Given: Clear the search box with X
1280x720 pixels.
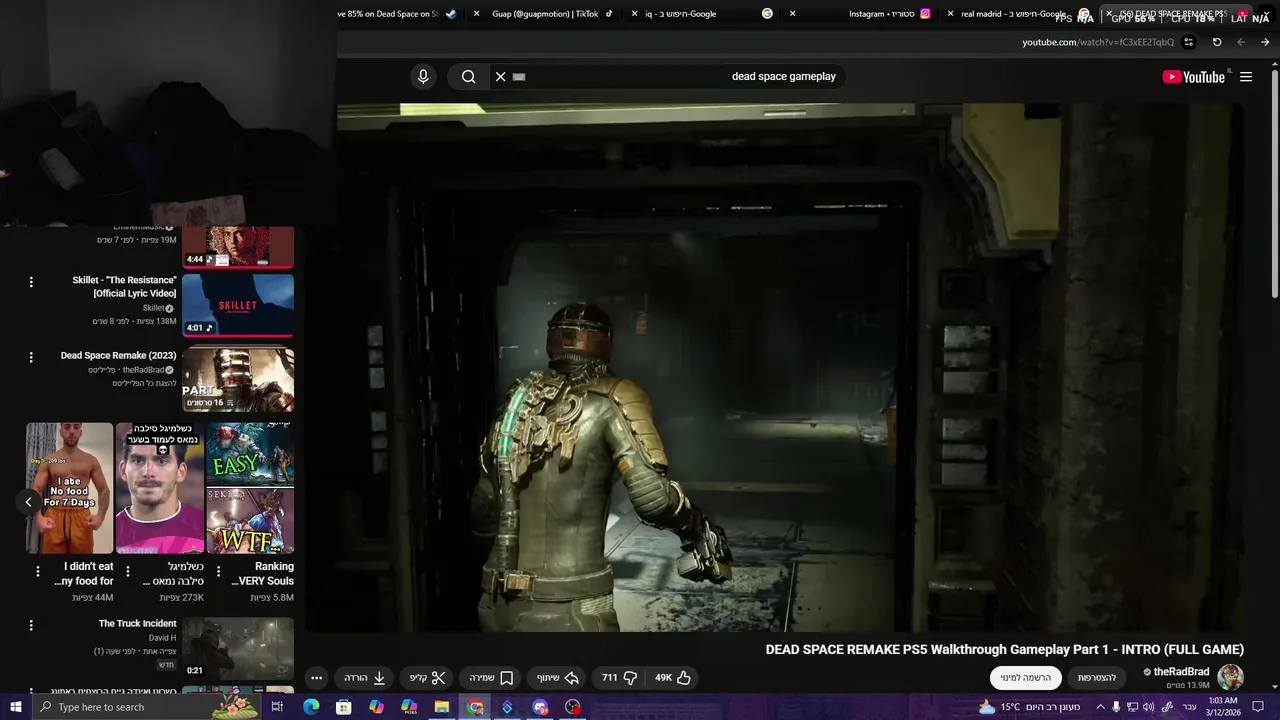Looking at the screenshot, I should 500,77.
